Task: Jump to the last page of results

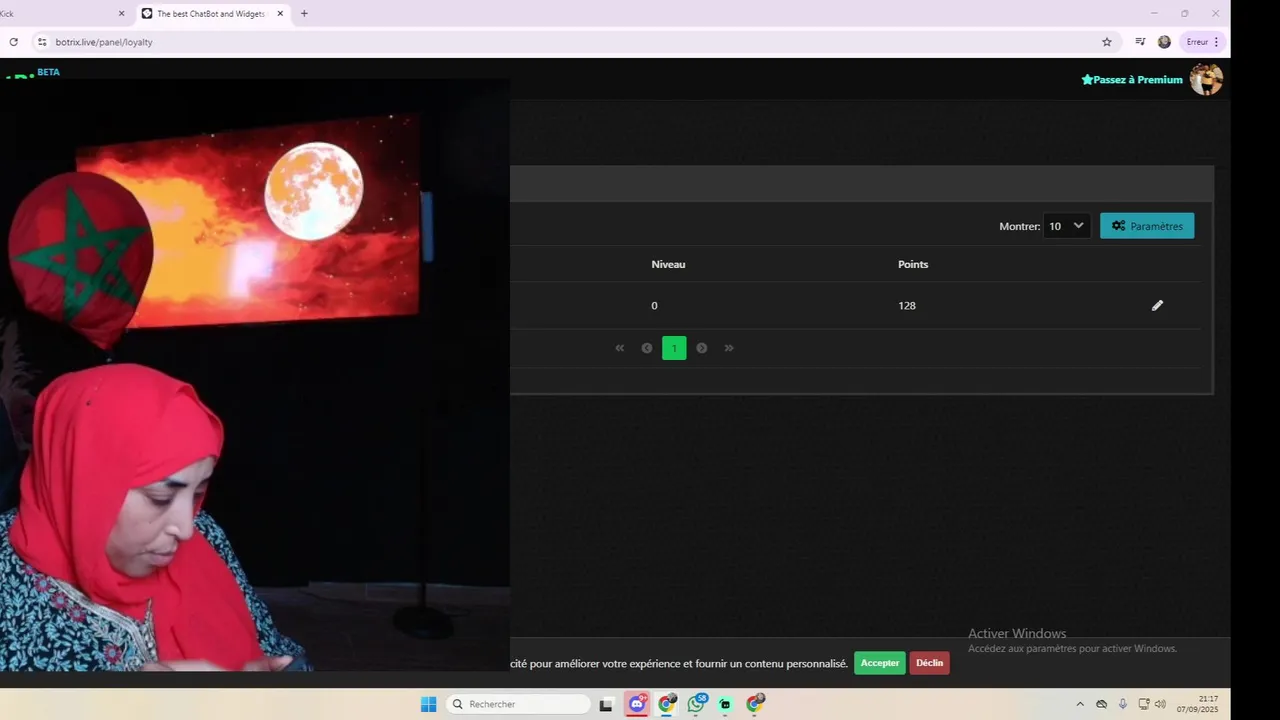Action: pos(729,348)
